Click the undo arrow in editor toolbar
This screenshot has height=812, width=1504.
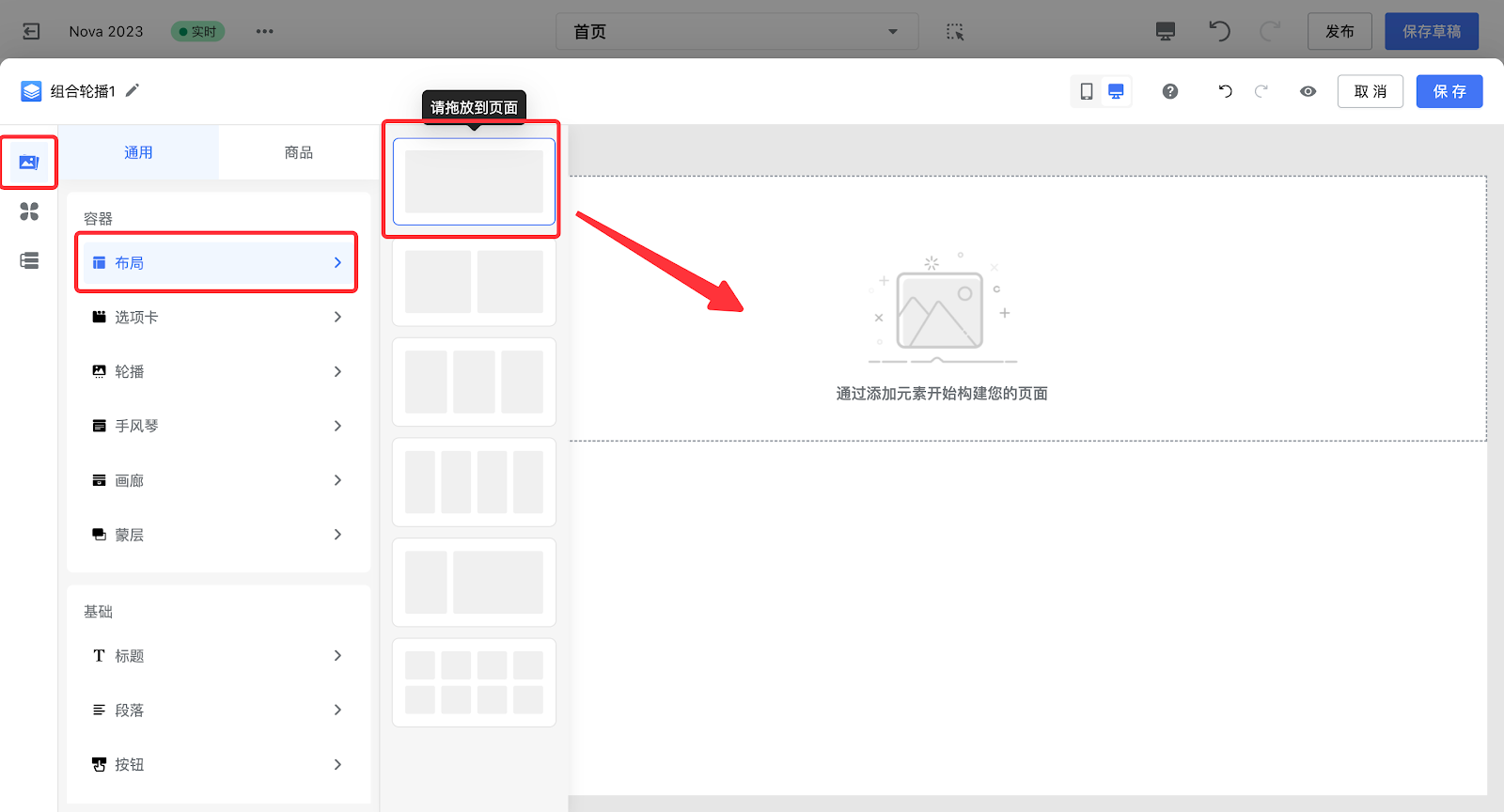tap(1225, 91)
